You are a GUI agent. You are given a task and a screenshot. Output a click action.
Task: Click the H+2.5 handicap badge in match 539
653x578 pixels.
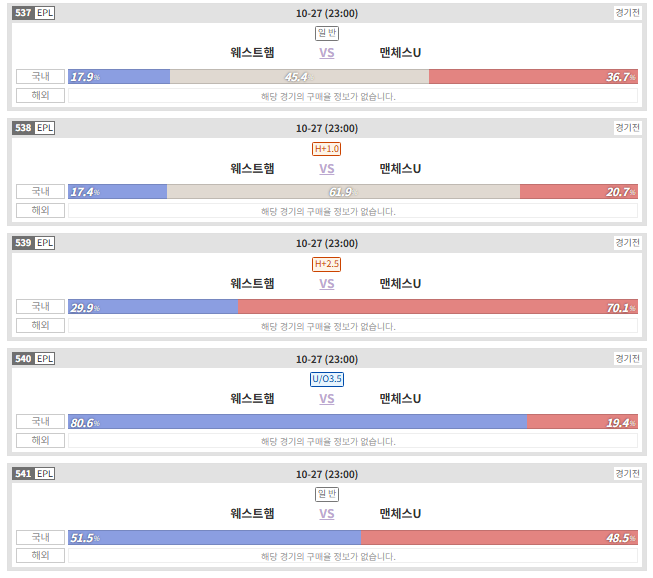(x=326, y=264)
